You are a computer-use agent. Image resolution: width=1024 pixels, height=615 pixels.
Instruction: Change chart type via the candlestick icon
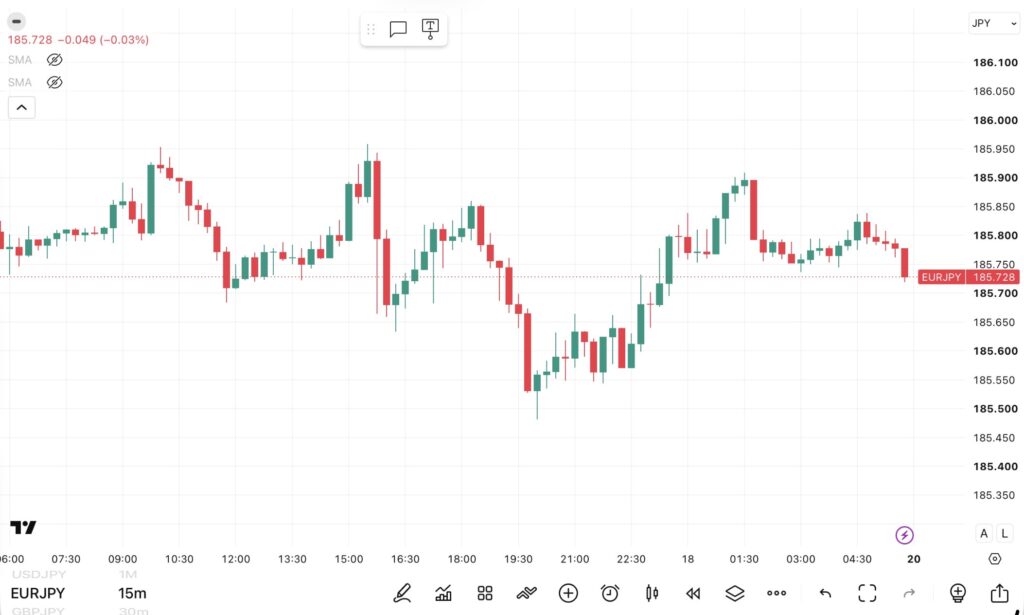pyautogui.click(x=652, y=593)
